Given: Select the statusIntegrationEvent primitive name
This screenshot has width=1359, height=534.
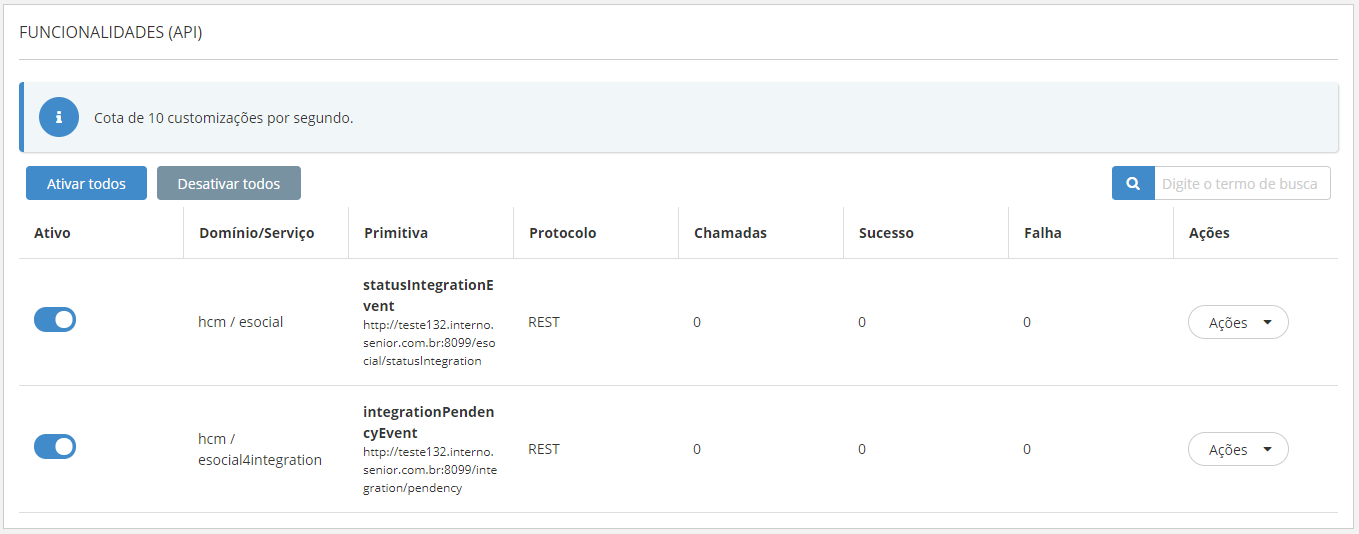Looking at the screenshot, I should (428, 295).
